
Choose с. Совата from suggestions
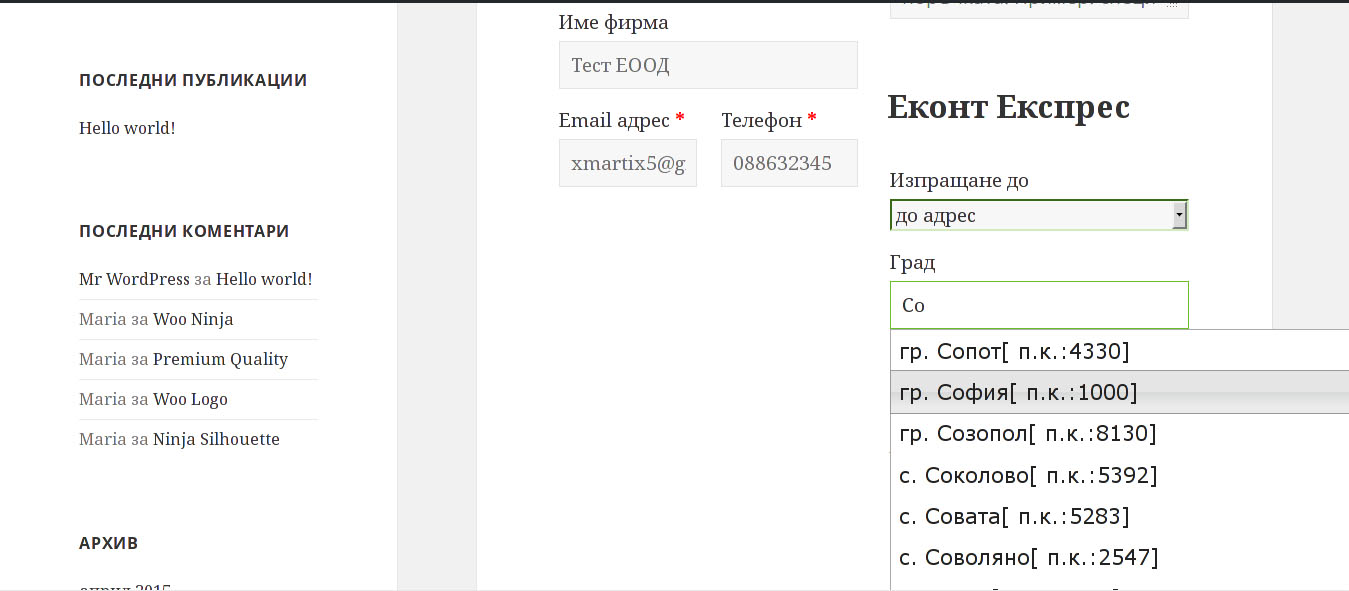[x=1119, y=516]
